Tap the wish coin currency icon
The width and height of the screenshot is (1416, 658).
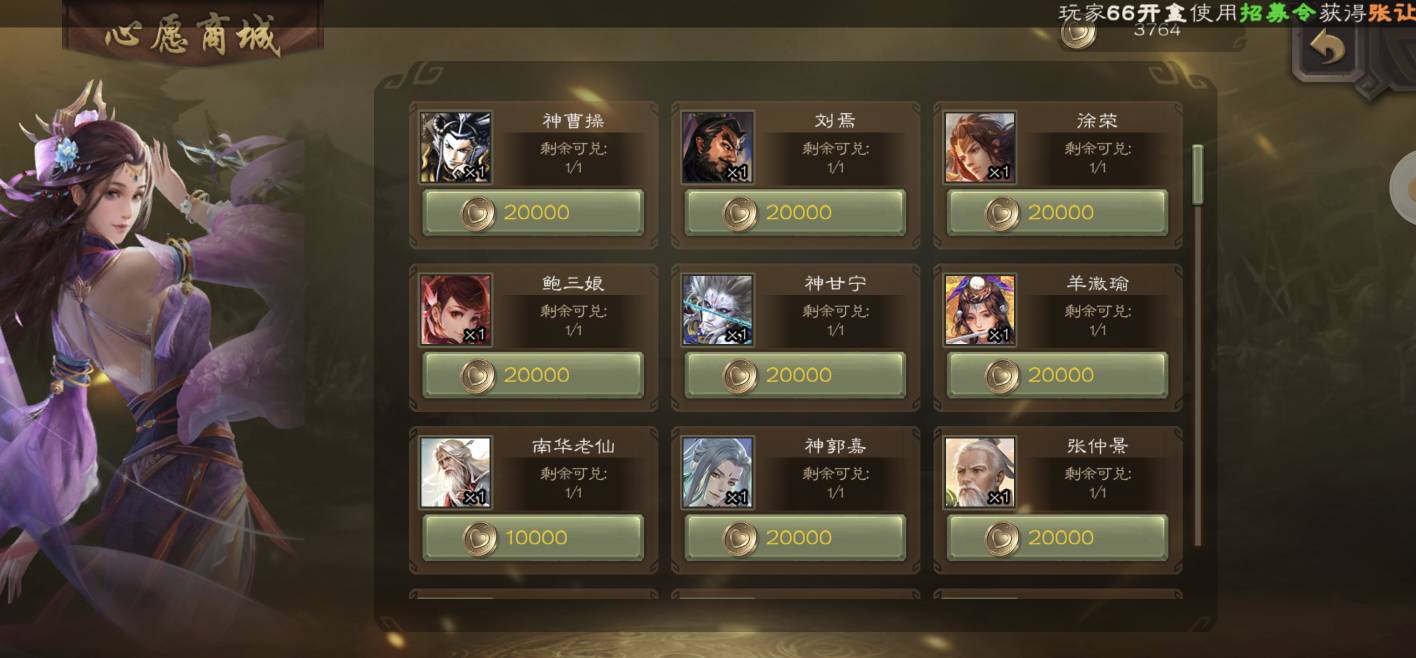click(x=1078, y=33)
